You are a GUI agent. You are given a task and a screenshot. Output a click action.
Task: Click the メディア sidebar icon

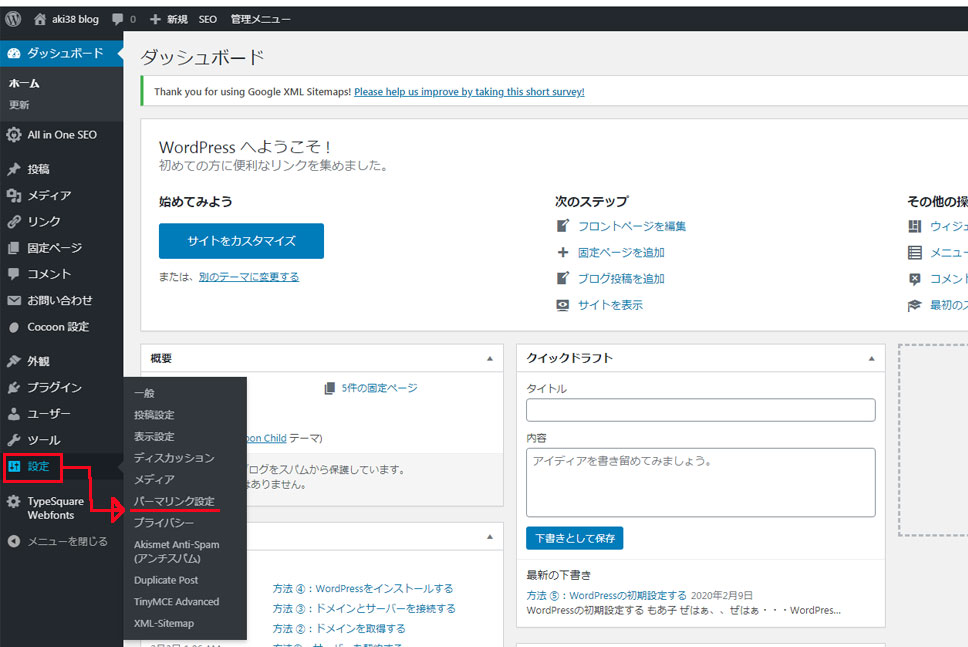click(x=14, y=195)
